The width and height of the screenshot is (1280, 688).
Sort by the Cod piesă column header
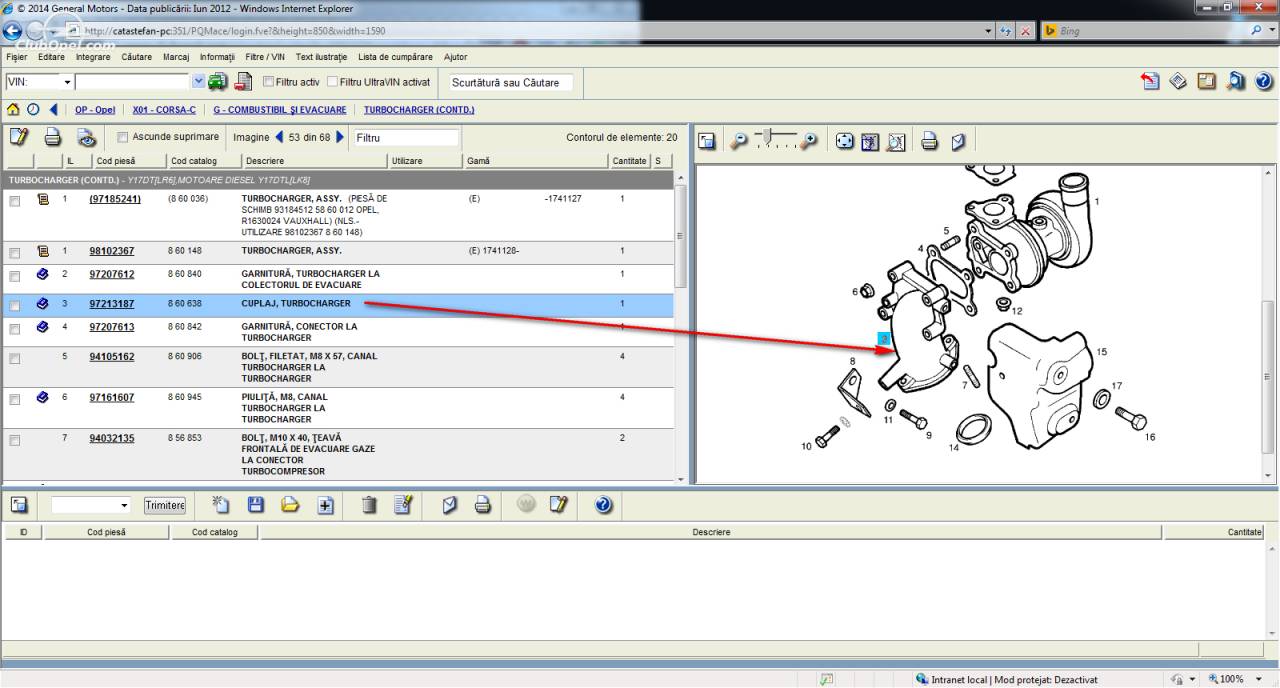[127, 161]
